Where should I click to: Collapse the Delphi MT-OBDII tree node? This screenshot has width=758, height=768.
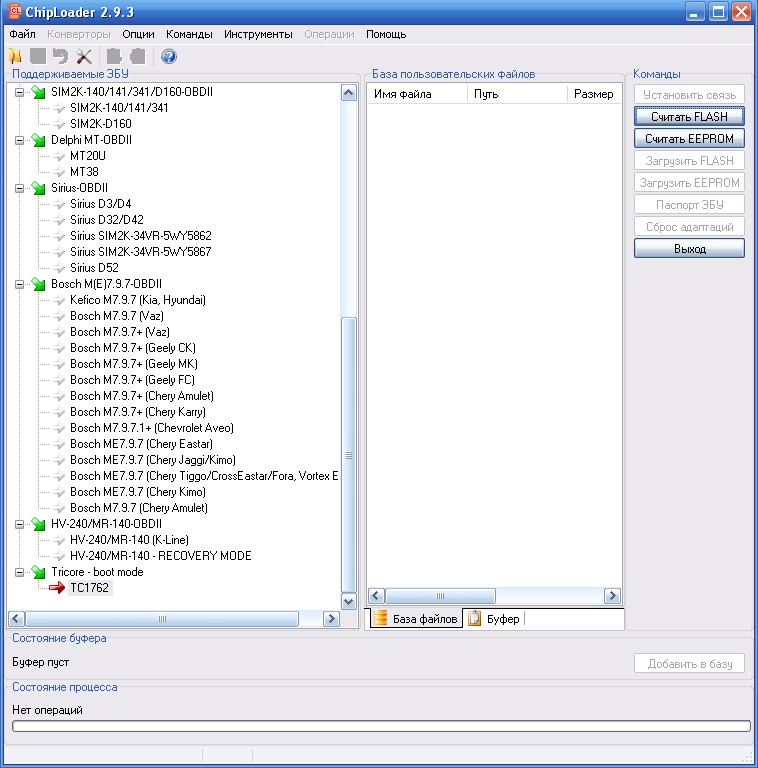click(19, 140)
